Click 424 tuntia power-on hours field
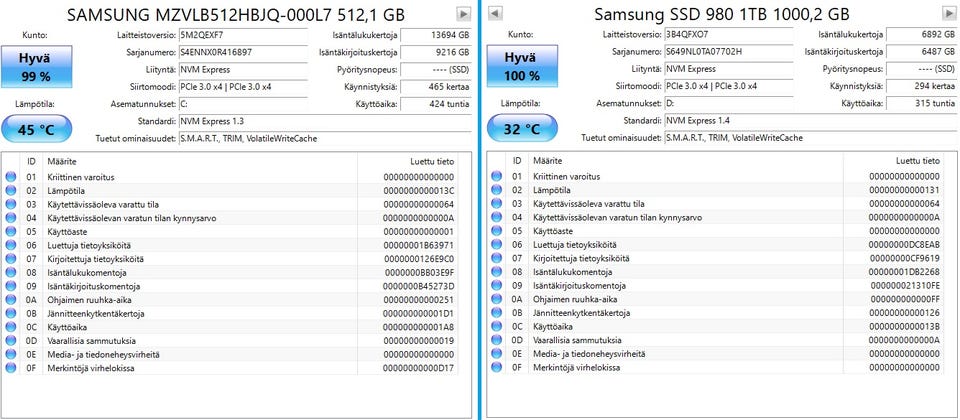The height and width of the screenshot is (420, 960). (x=437, y=103)
